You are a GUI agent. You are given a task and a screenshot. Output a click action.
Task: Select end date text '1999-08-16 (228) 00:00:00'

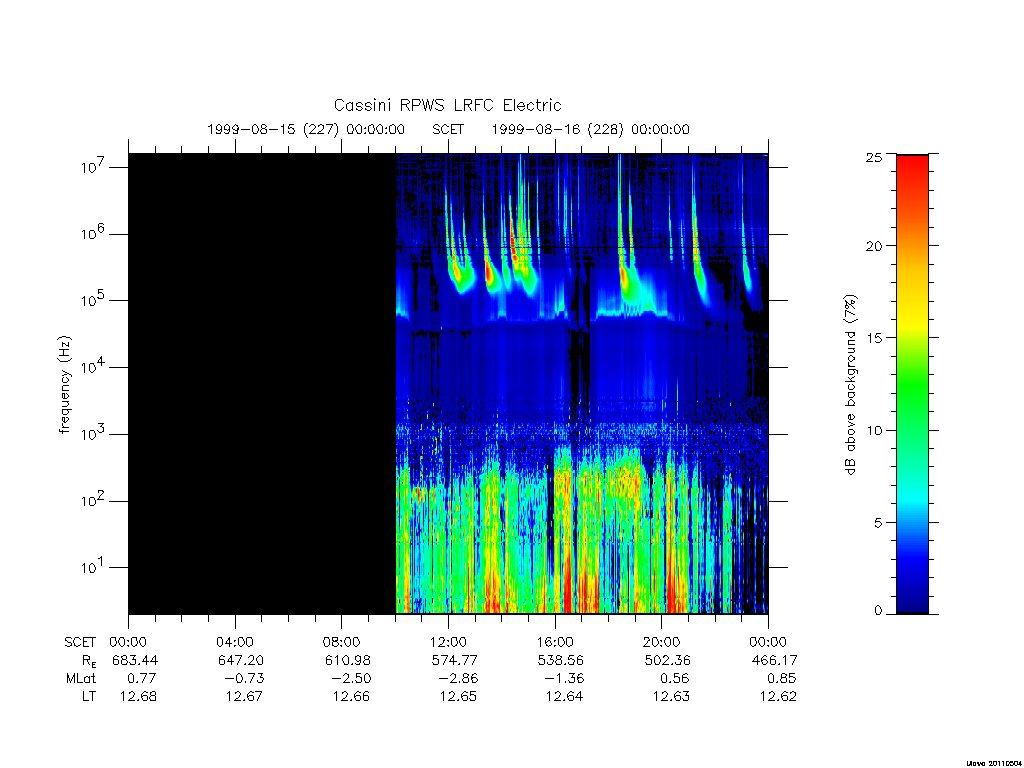click(590, 129)
